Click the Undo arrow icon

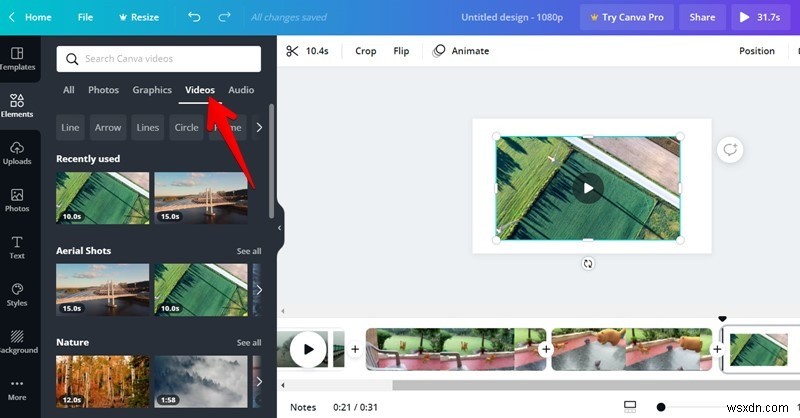(x=194, y=17)
